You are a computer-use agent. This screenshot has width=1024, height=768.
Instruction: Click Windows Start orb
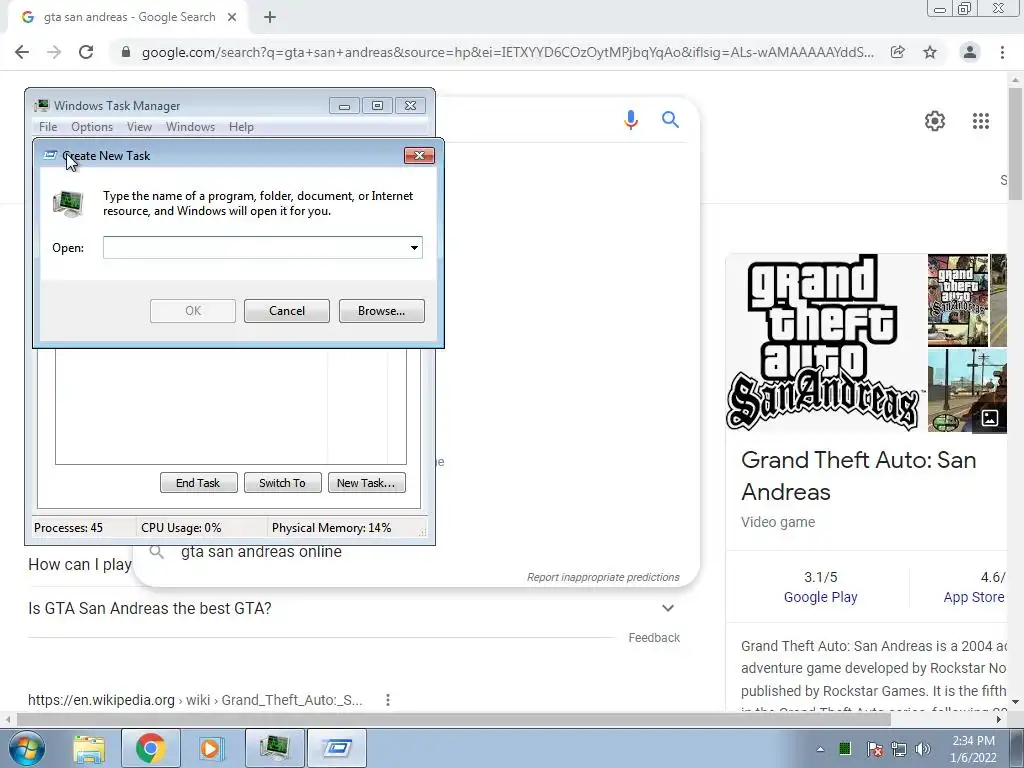tap(26, 748)
